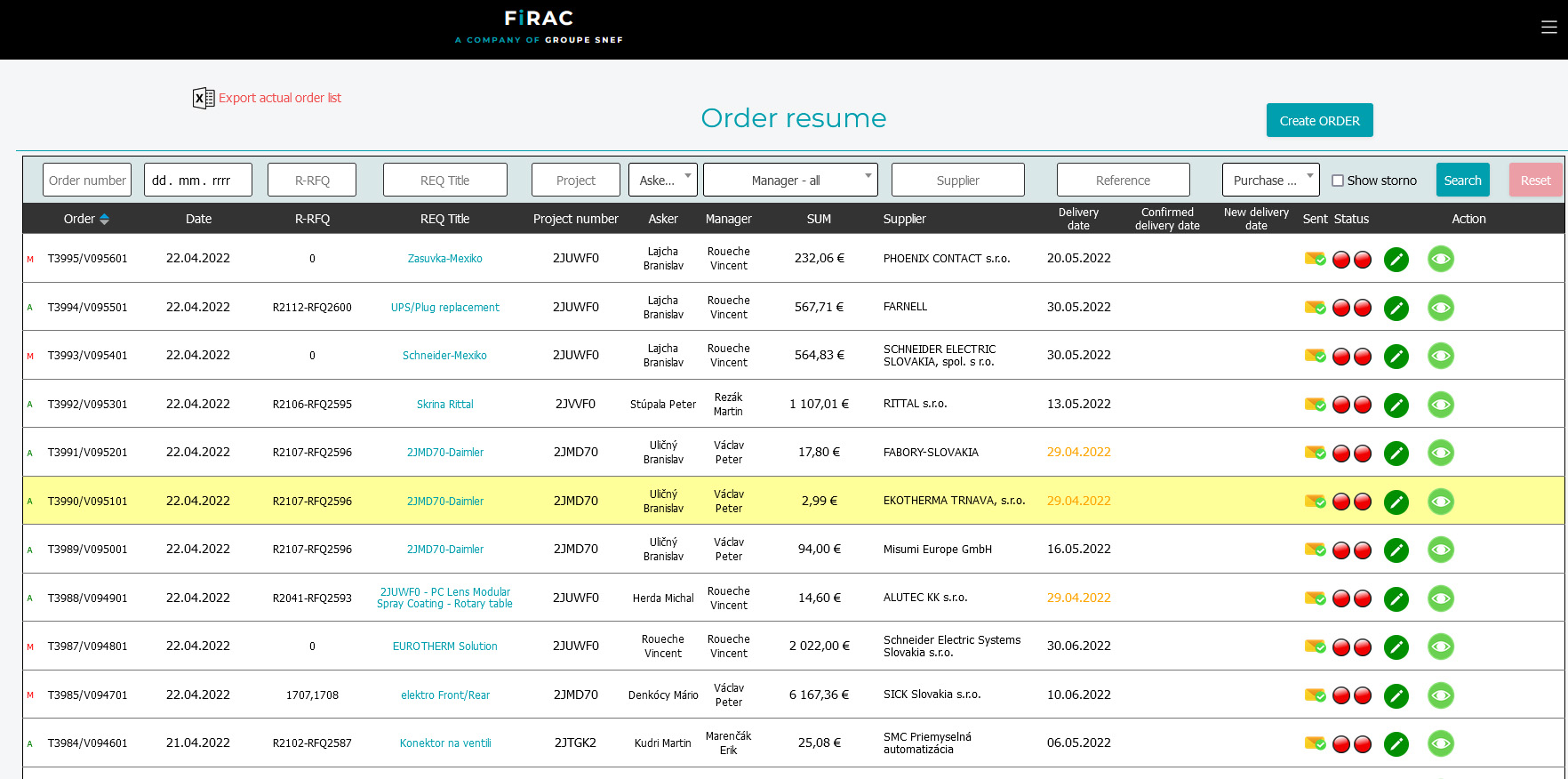Image resolution: width=1568 pixels, height=779 pixels.
Task: Expand the Manager - all dropdown
Action: [789, 180]
